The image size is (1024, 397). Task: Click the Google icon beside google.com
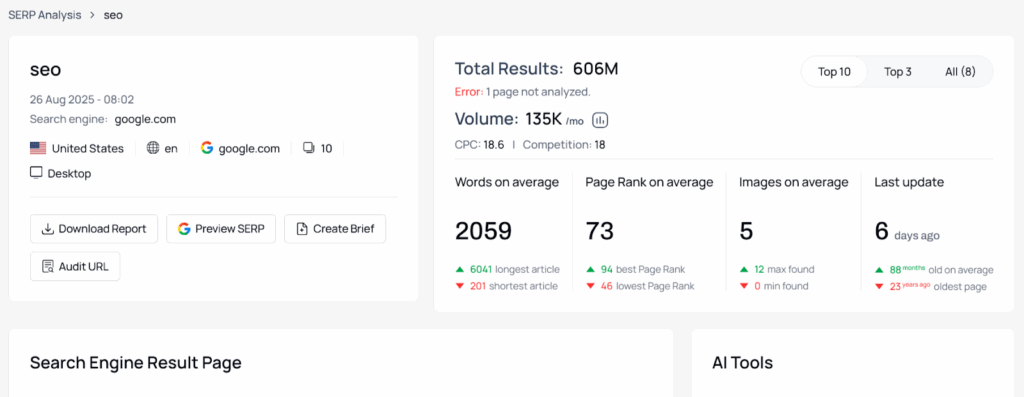click(x=207, y=148)
